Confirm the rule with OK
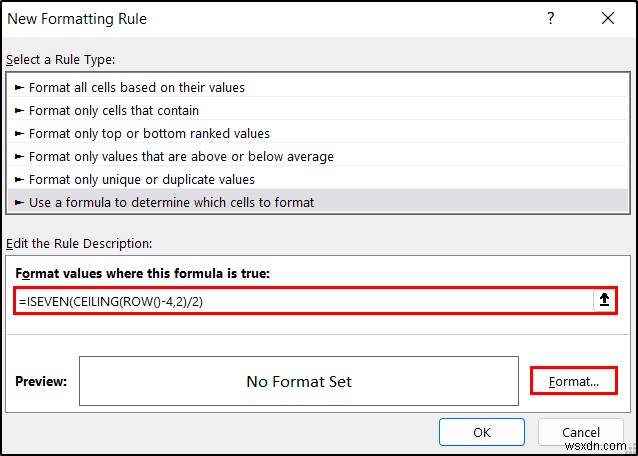The width and height of the screenshot is (638, 456). point(482,433)
